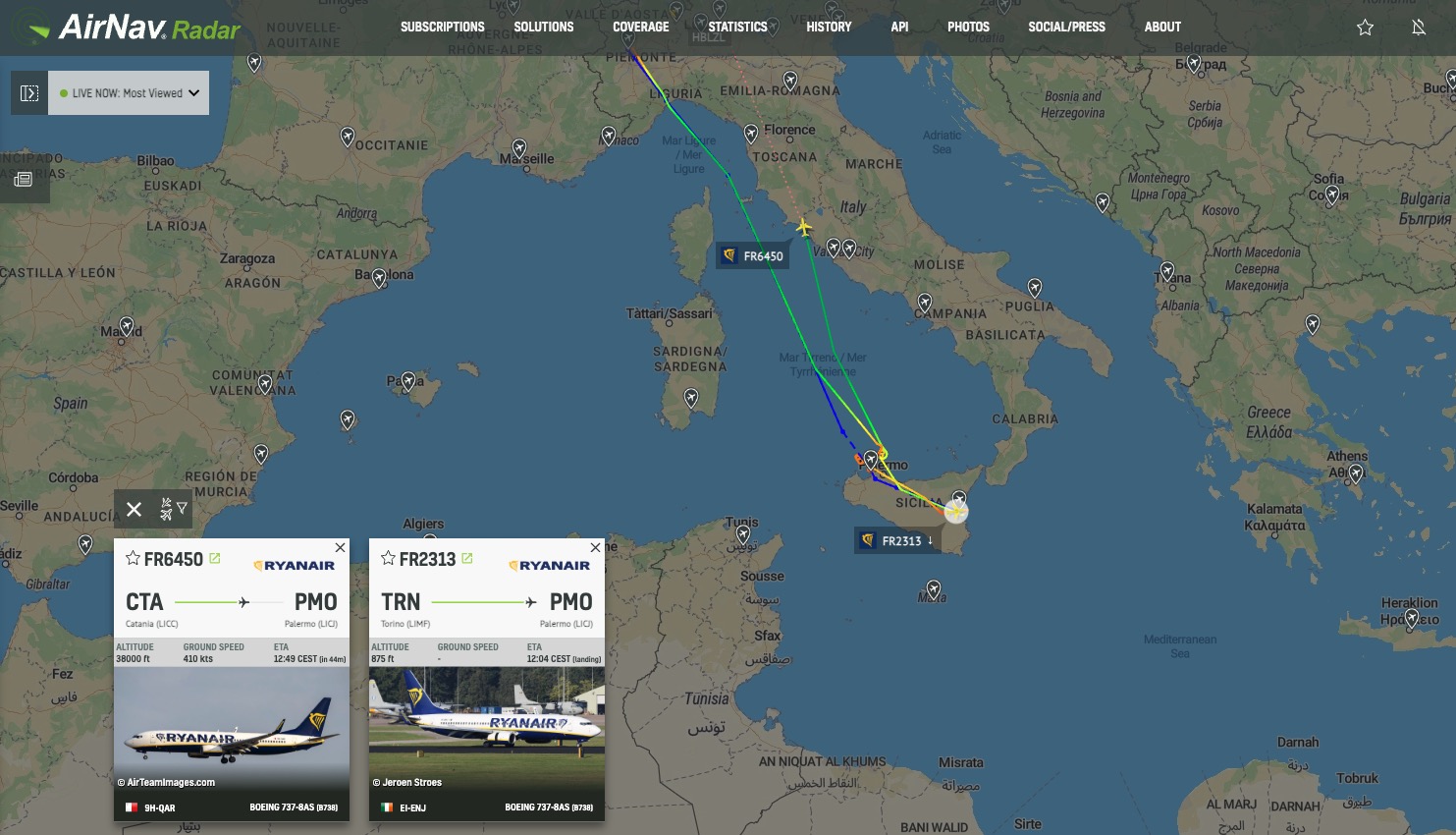Click the Athens airport pin

pyautogui.click(x=1356, y=474)
